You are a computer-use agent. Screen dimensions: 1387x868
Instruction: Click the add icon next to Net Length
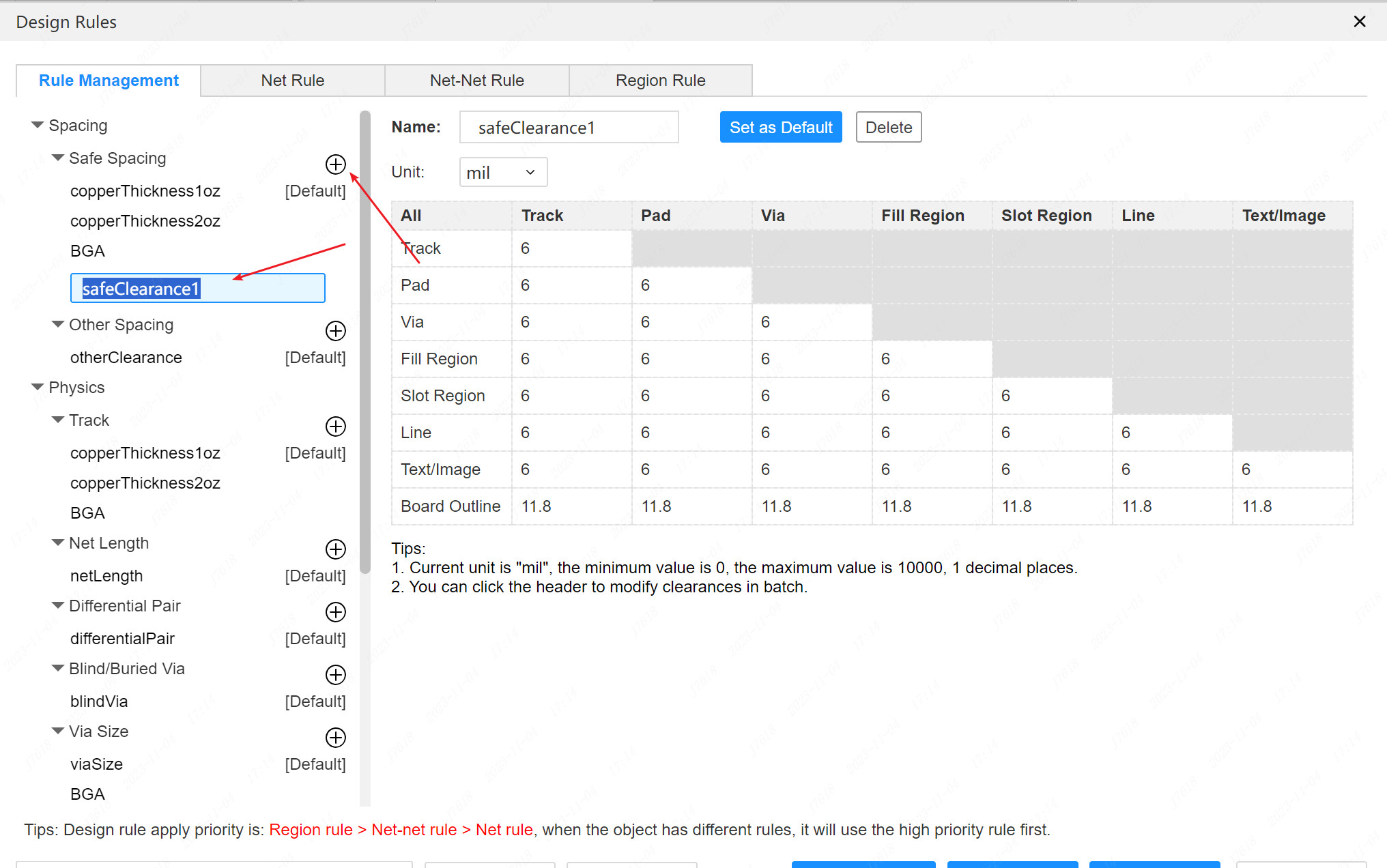pyautogui.click(x=335, y=549)
